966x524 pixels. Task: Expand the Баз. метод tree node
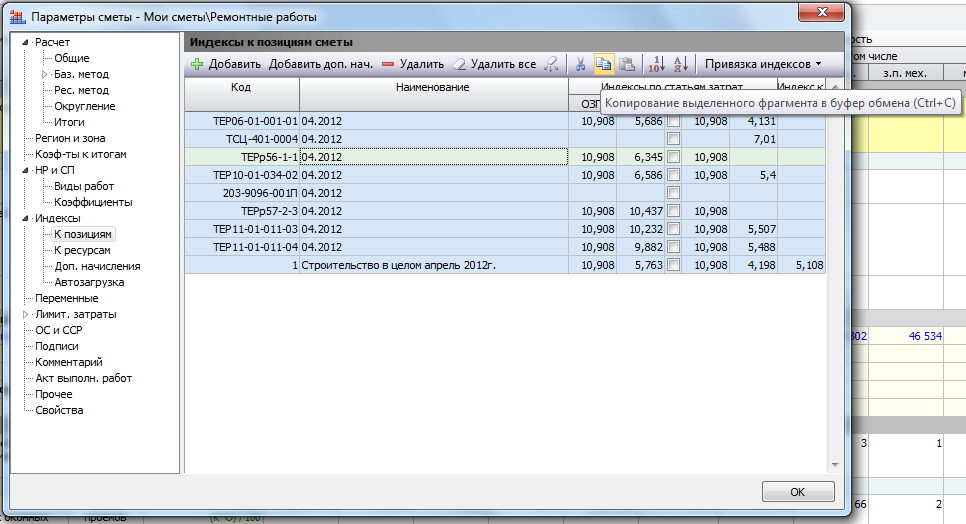pos(44,75)
